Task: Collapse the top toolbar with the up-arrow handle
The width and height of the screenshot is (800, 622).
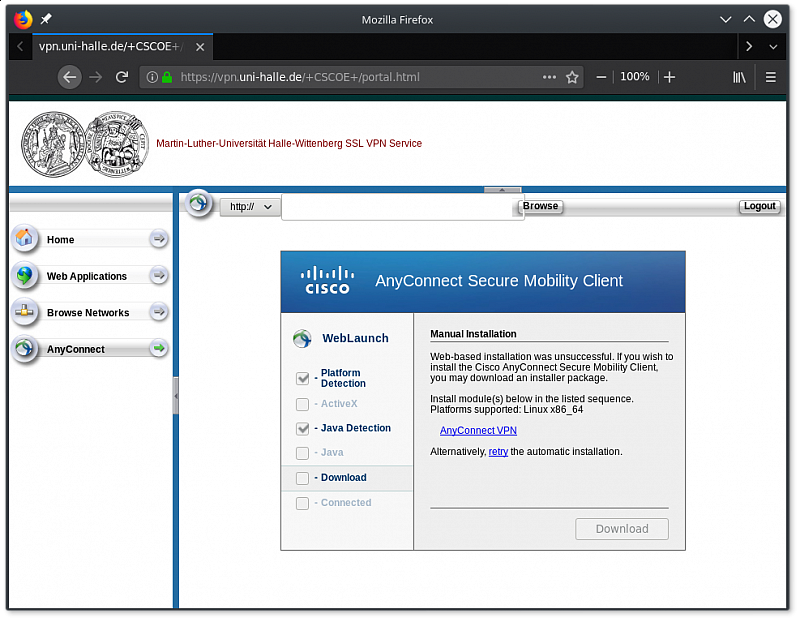Action: click(x=503, y=190)
